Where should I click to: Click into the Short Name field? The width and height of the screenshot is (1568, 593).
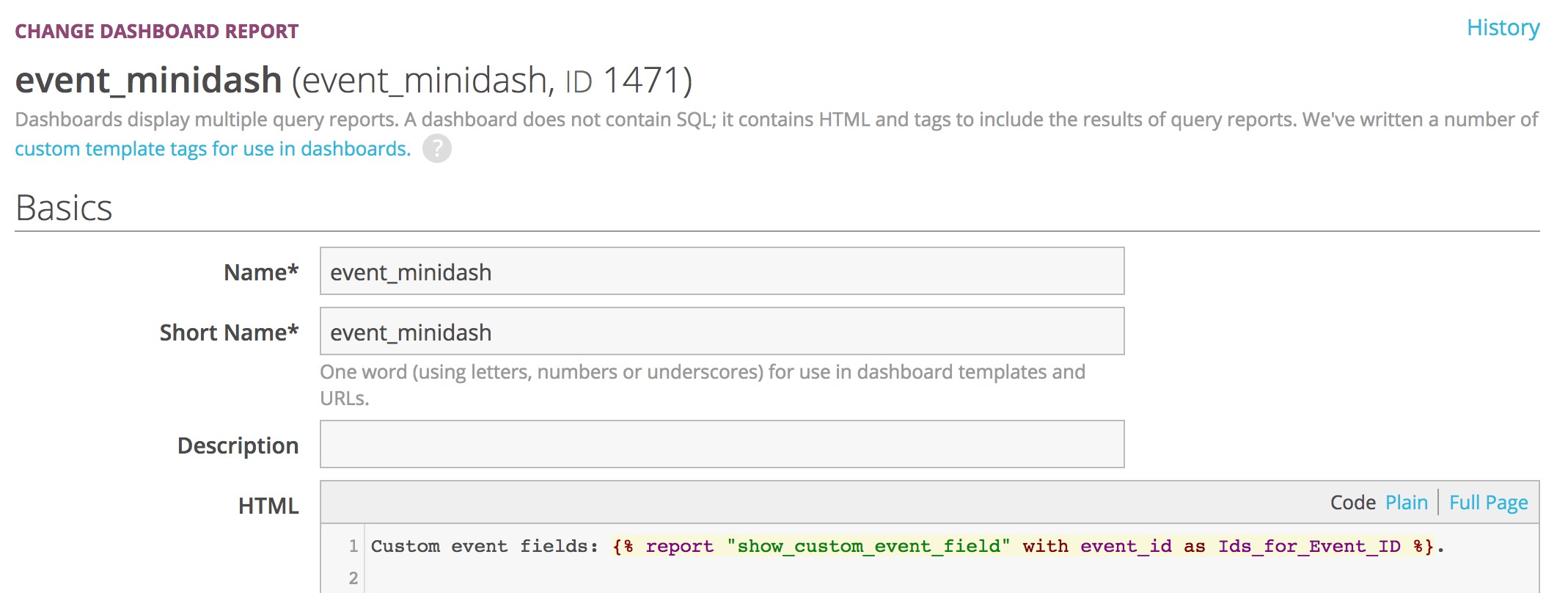[722, 332]
